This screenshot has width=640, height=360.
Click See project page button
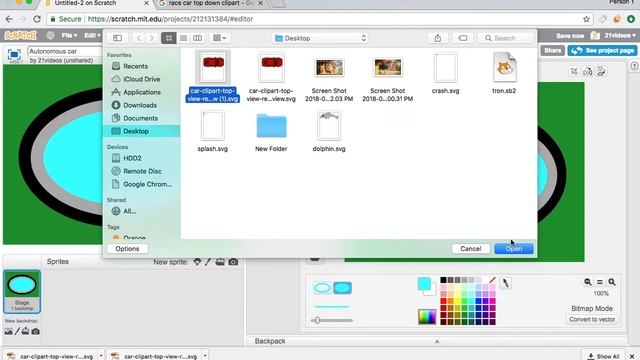pos(602,51)
